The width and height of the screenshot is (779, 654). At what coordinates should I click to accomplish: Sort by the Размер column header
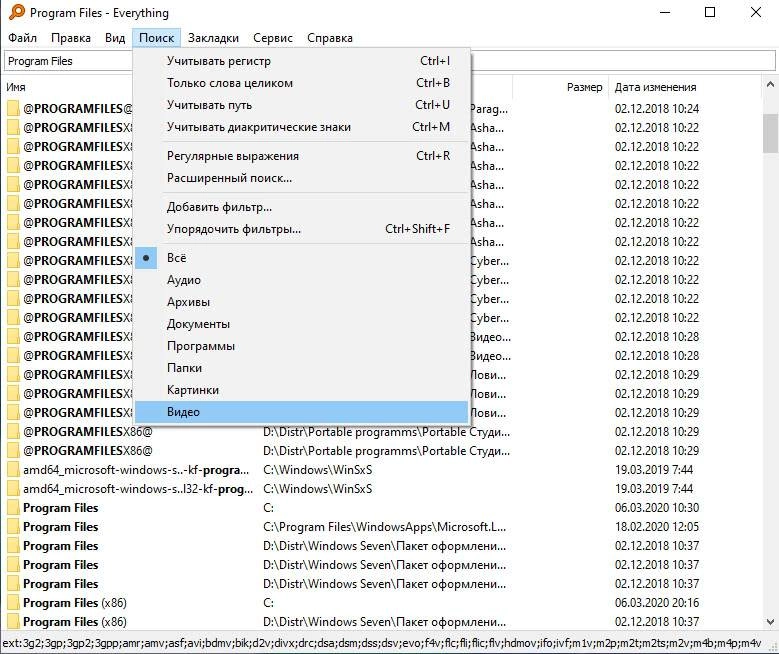584,87
